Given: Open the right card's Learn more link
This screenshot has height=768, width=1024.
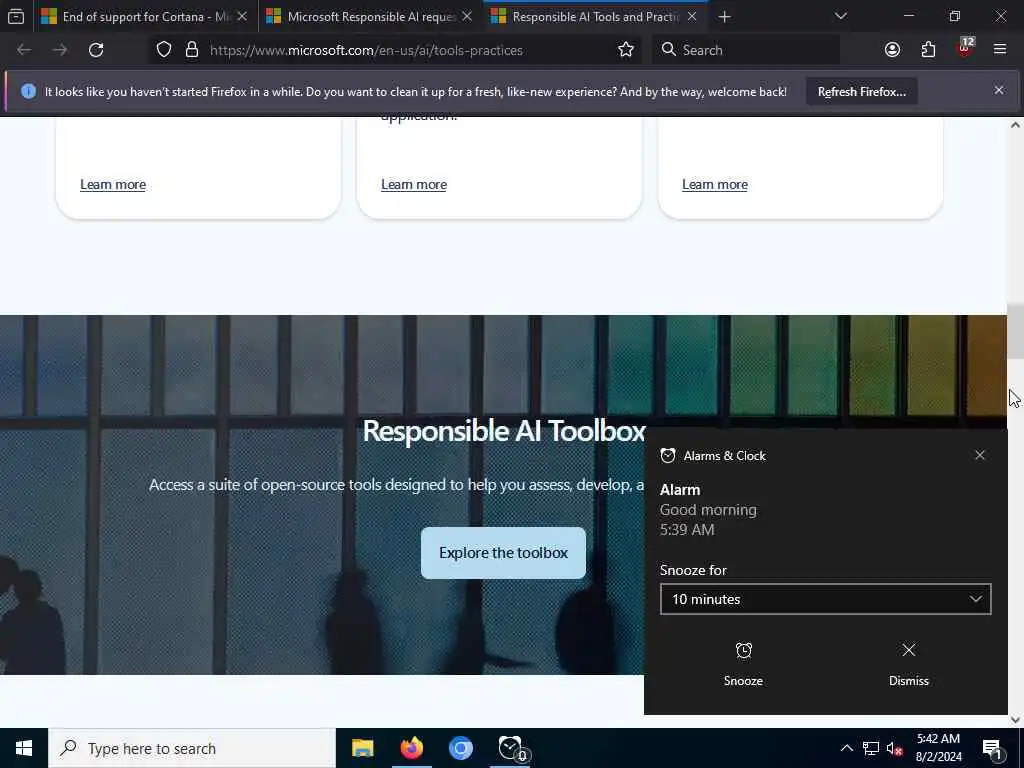Looking at the screenshot, I should [715, 185].
